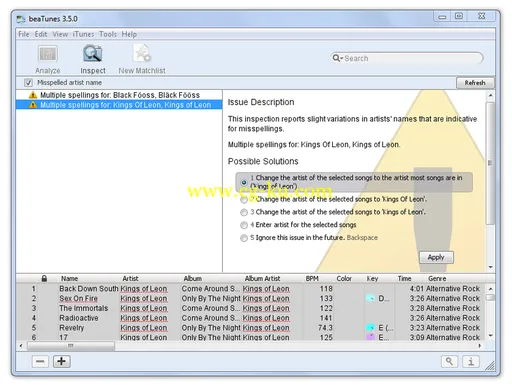Click the magnifier button at bottom right
The height and width of the screenshot is (389, 512).
pos(449,361)
